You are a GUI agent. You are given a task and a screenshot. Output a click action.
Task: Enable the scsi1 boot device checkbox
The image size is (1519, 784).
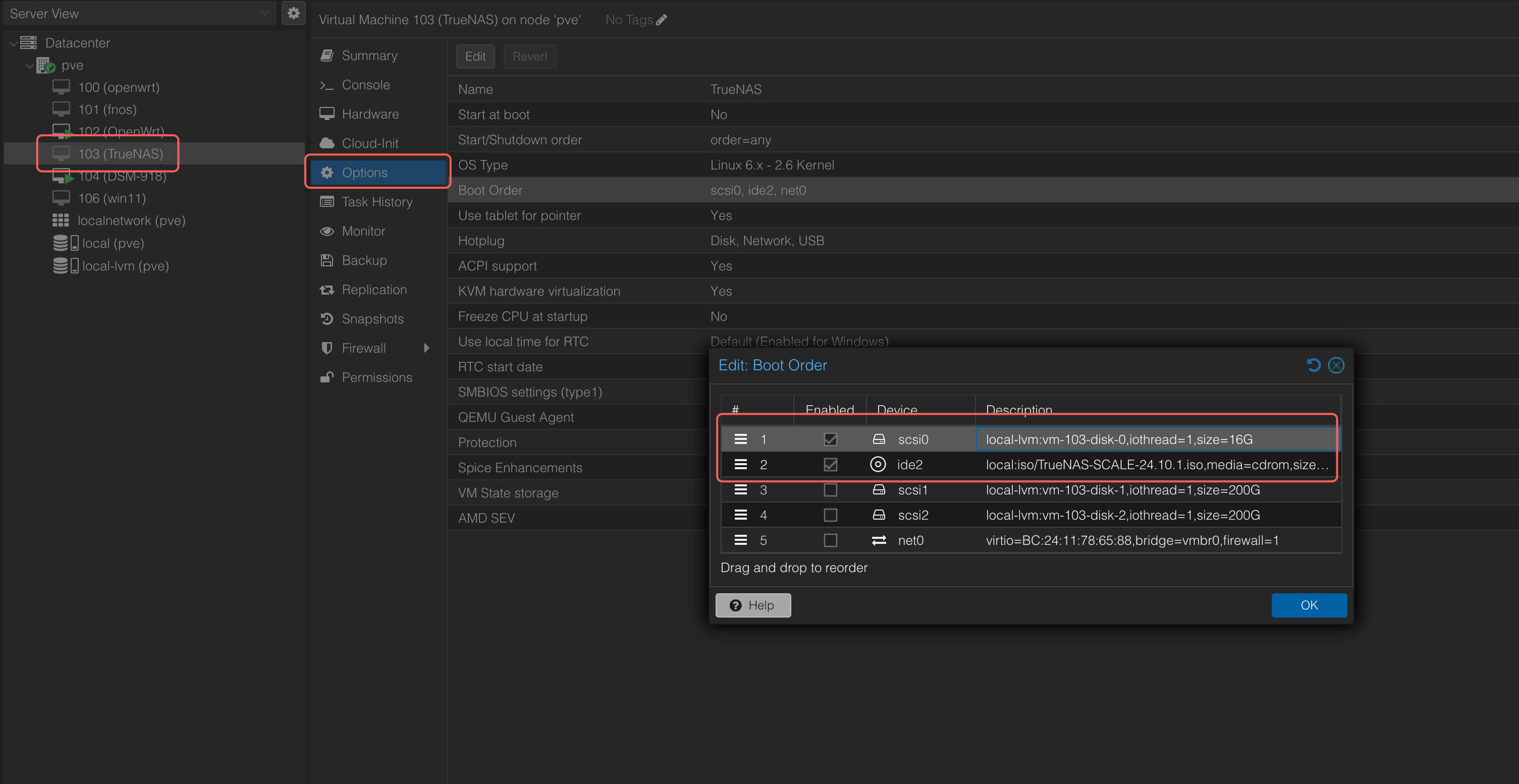830,490
